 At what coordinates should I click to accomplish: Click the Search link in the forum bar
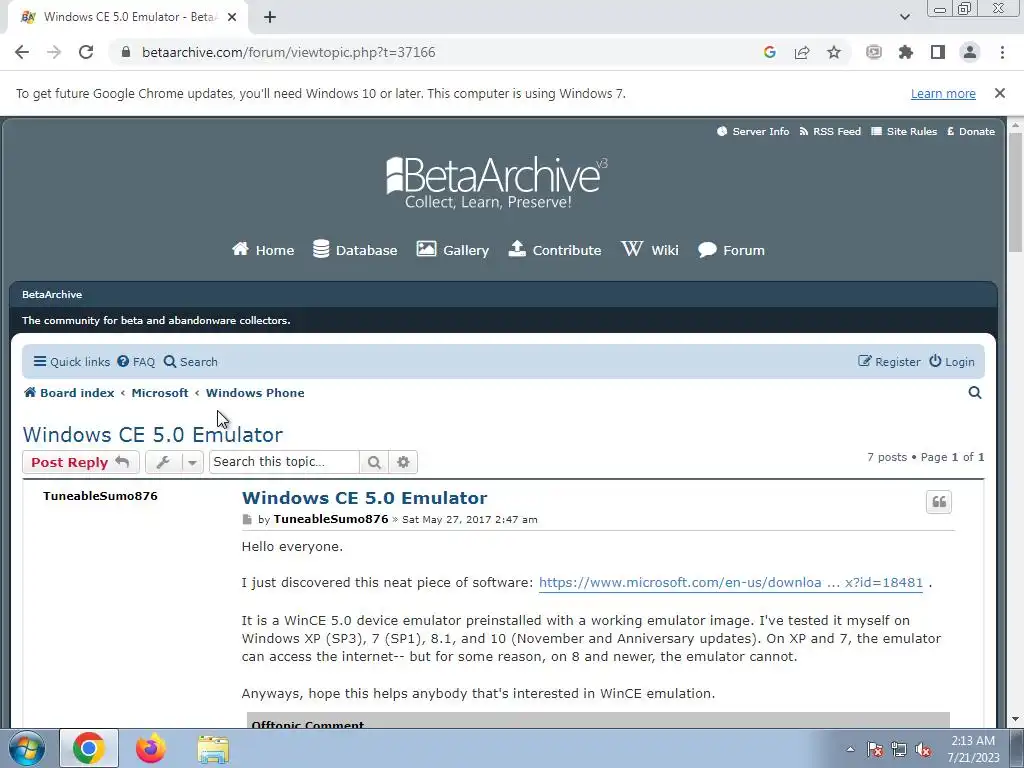pos(191,362)
